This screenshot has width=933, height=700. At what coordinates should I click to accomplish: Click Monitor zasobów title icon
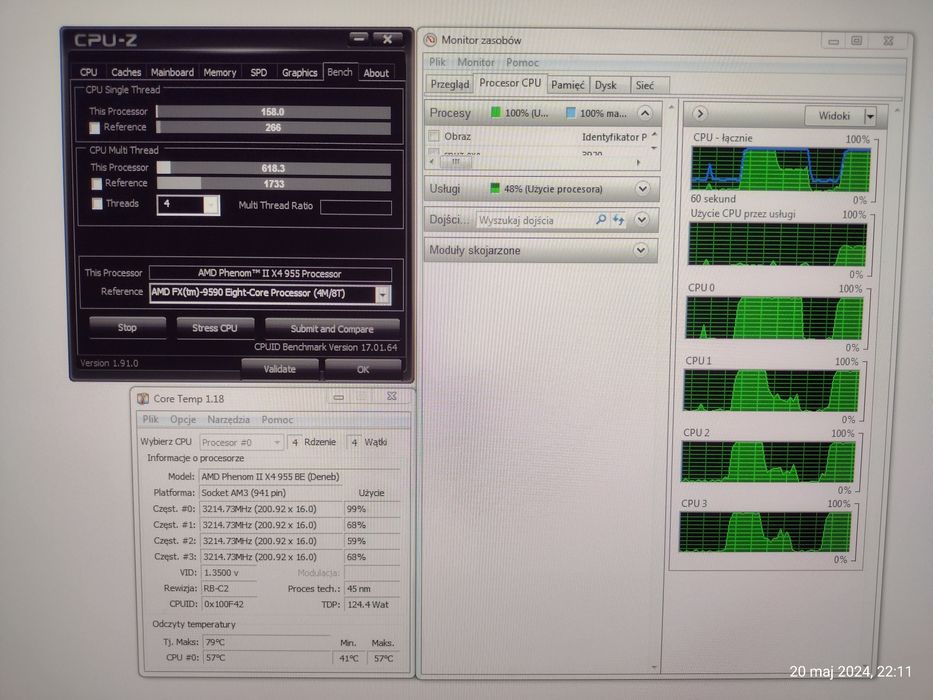[x=430, y=40]
